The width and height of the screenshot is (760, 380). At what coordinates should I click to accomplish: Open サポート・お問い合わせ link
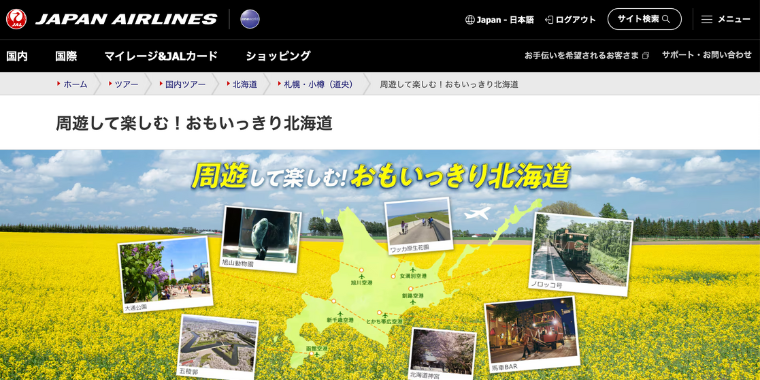(707, 55)
